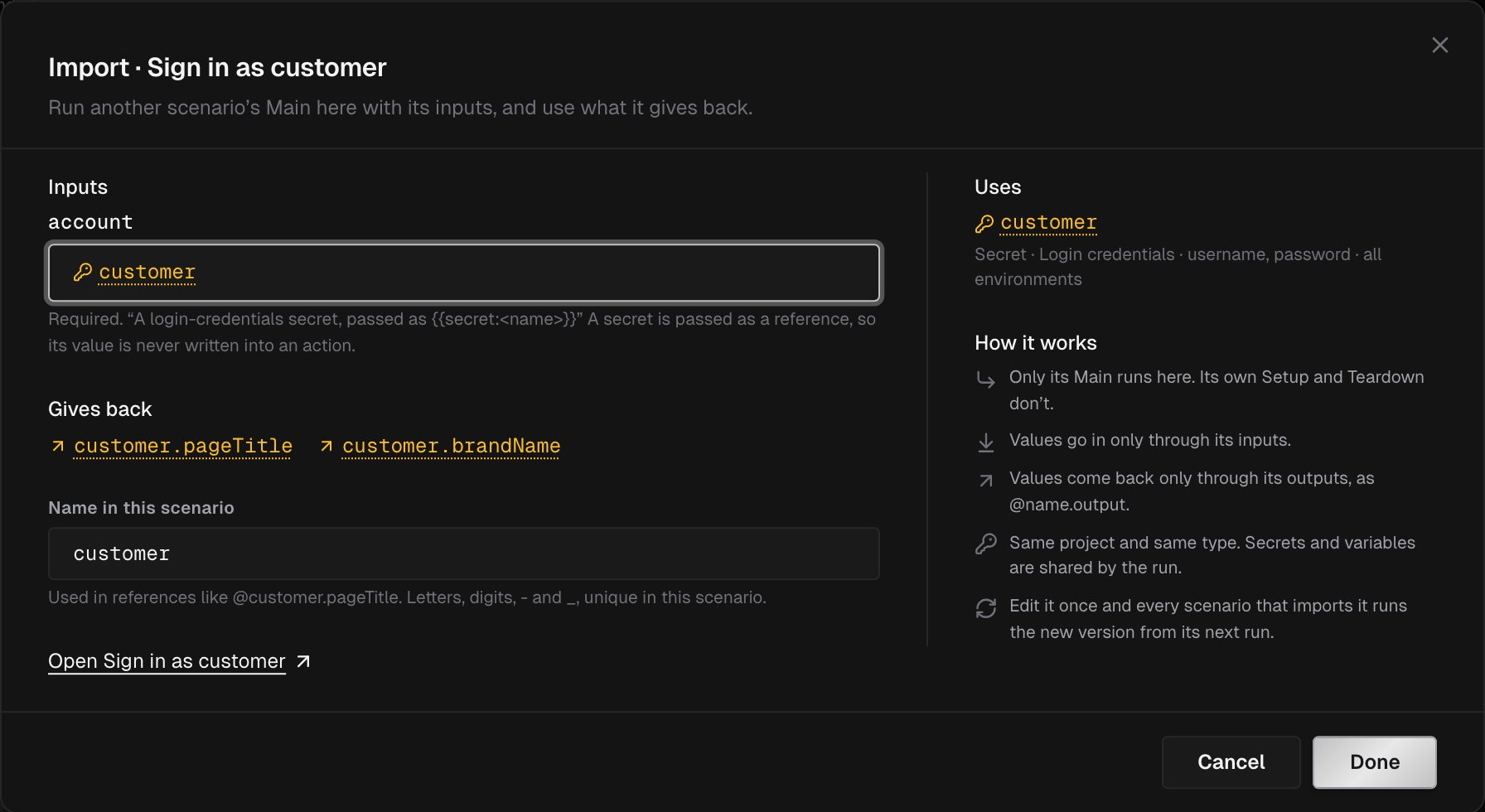The width and height of the screenshot is (1485, 812).
Task: Click the key icon in the account input
Action: (82, 272)
